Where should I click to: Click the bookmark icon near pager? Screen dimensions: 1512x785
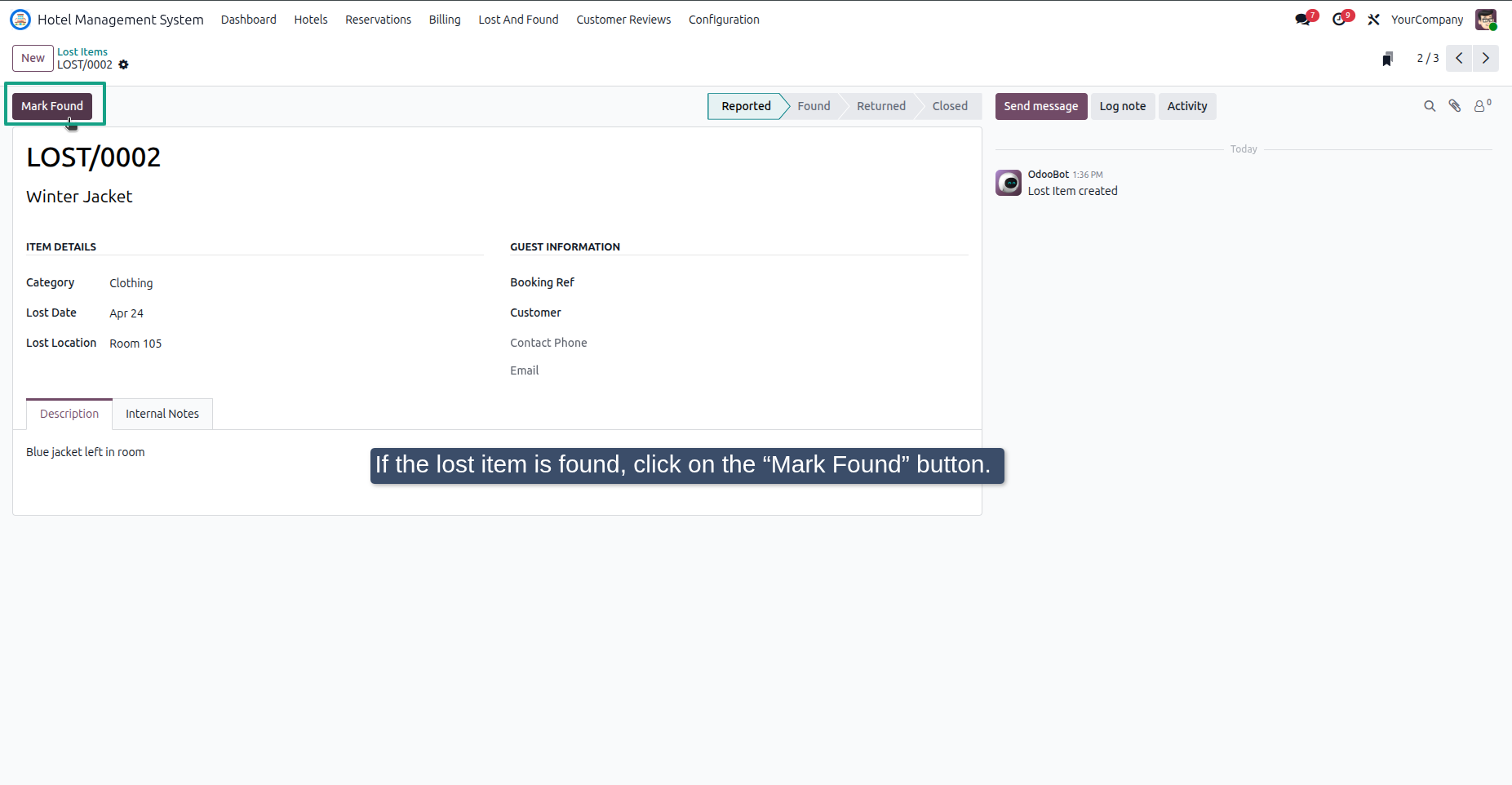1387,59
